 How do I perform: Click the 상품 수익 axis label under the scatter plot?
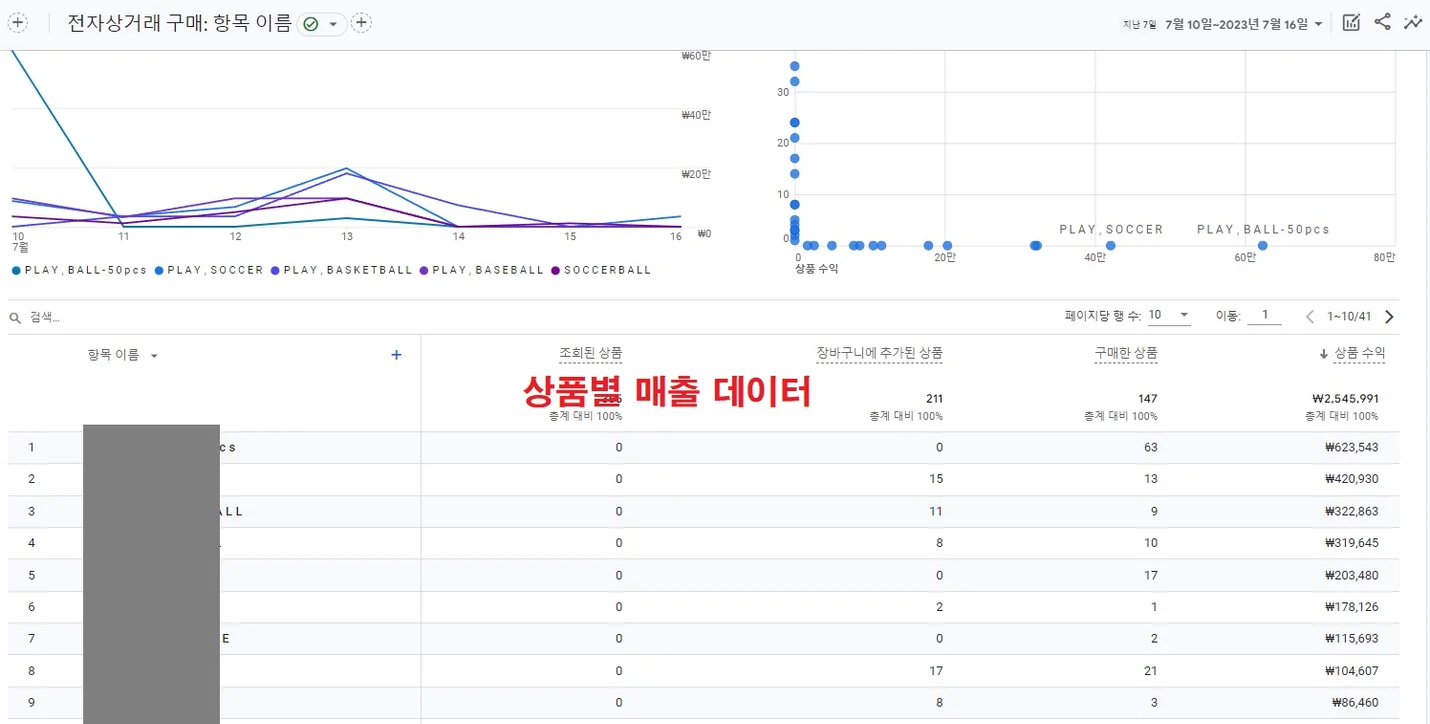[x=816, y=269]
